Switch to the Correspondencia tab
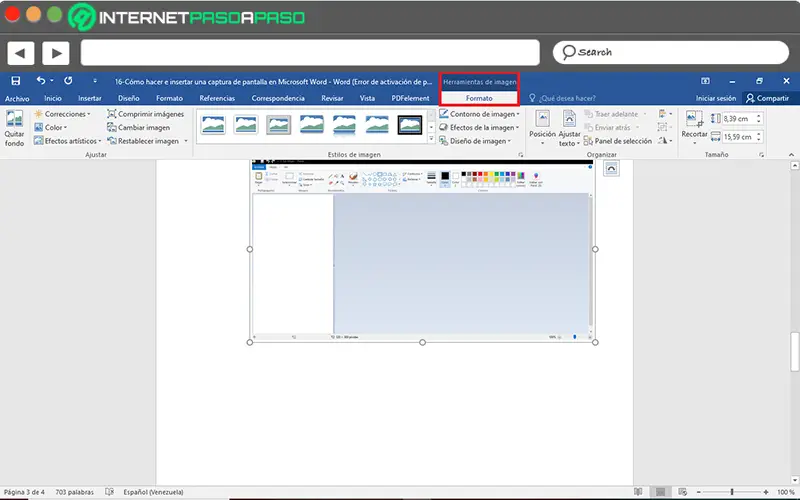Image resolution: width=800 pixels, height=500 pixels. coord(278,98)
